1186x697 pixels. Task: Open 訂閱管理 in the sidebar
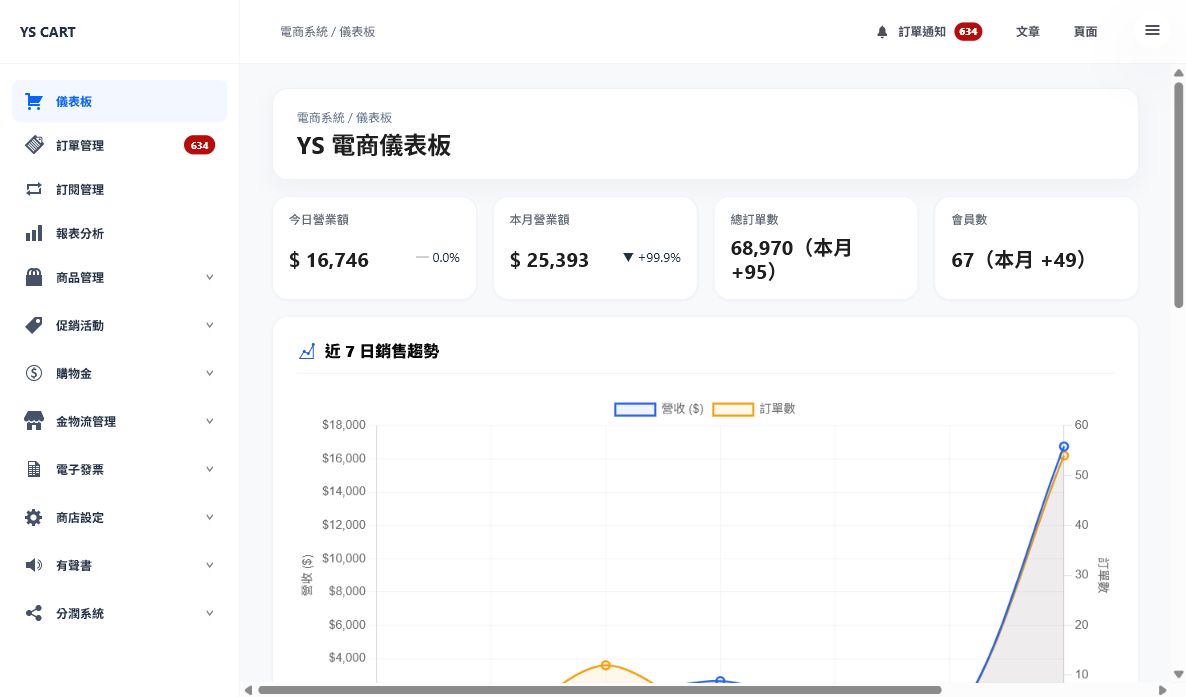coord(120,189)
